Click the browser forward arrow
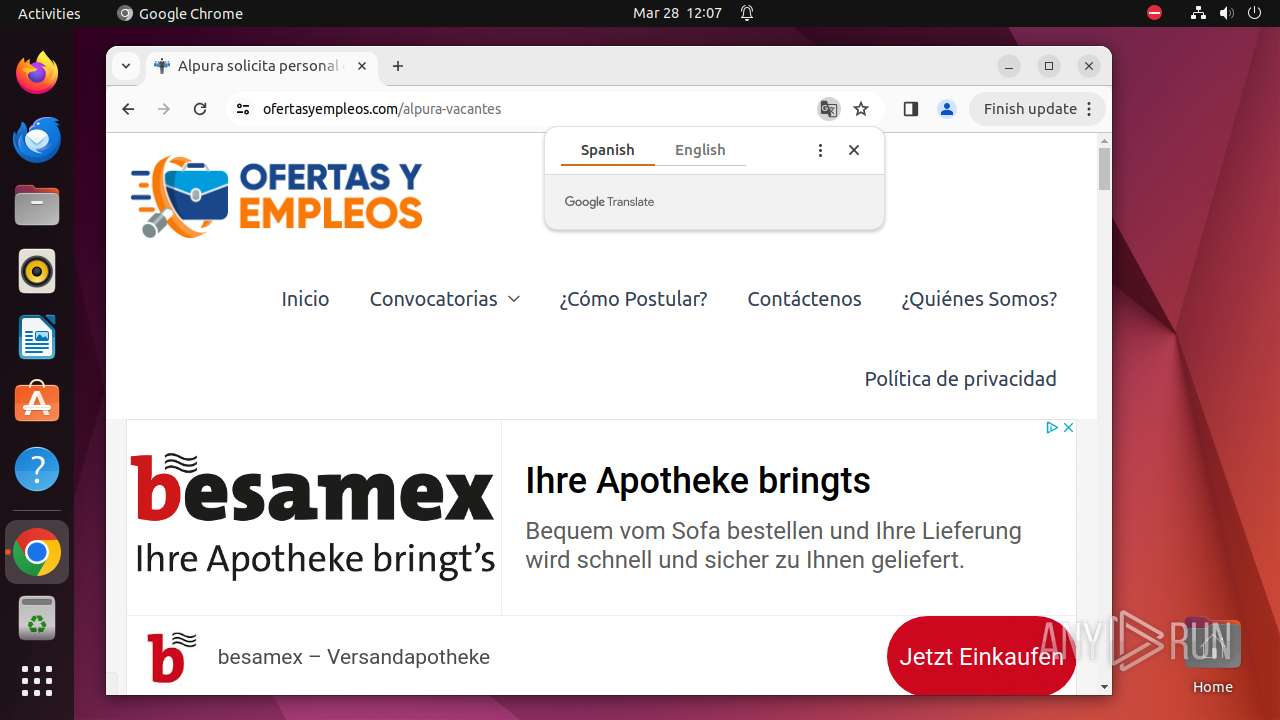The image size is (1280, 720). click(x=164, y=109)
